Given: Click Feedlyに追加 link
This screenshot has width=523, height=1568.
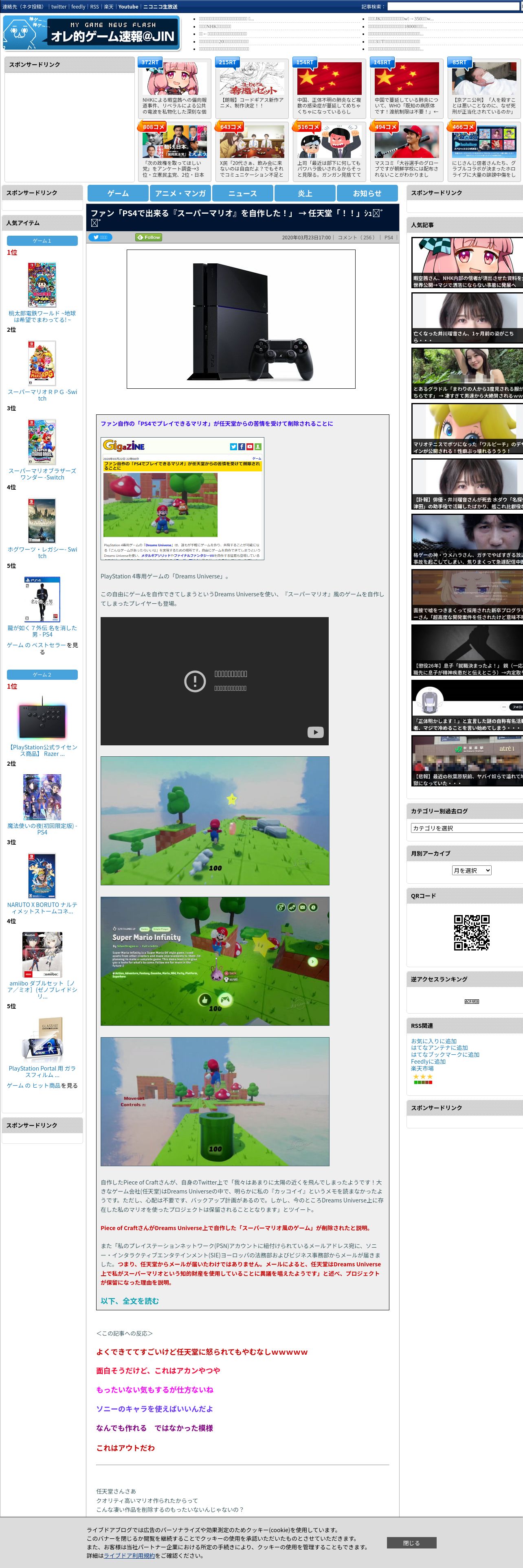Looking at the screenshot, I should 428,1062.
